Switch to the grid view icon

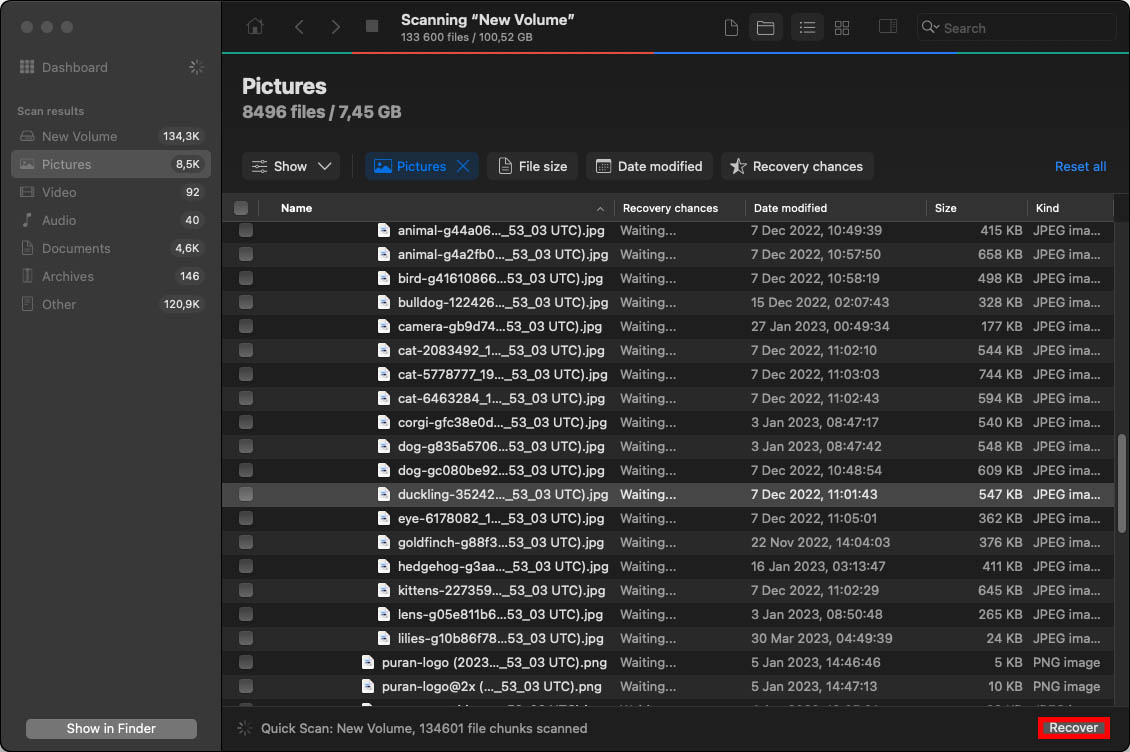coord(842,27)
